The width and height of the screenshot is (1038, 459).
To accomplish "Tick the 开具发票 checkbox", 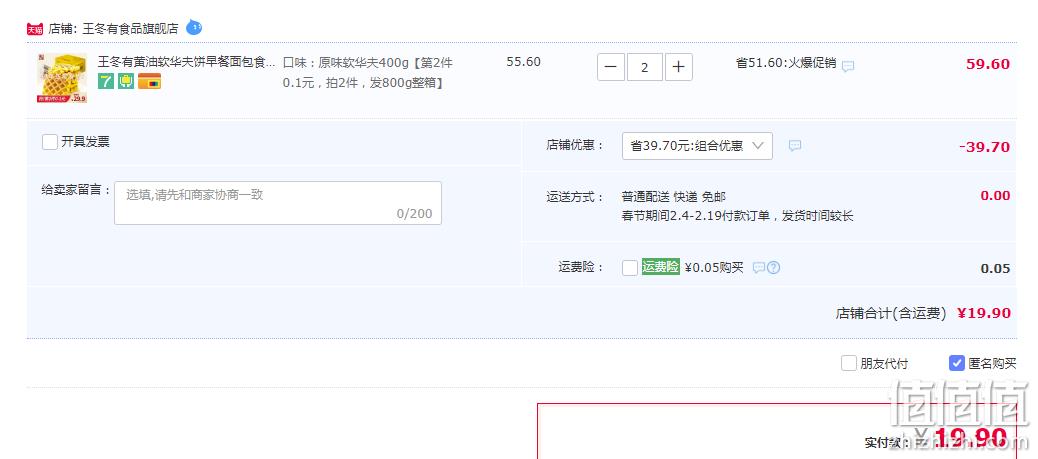I will pos(50,142).
